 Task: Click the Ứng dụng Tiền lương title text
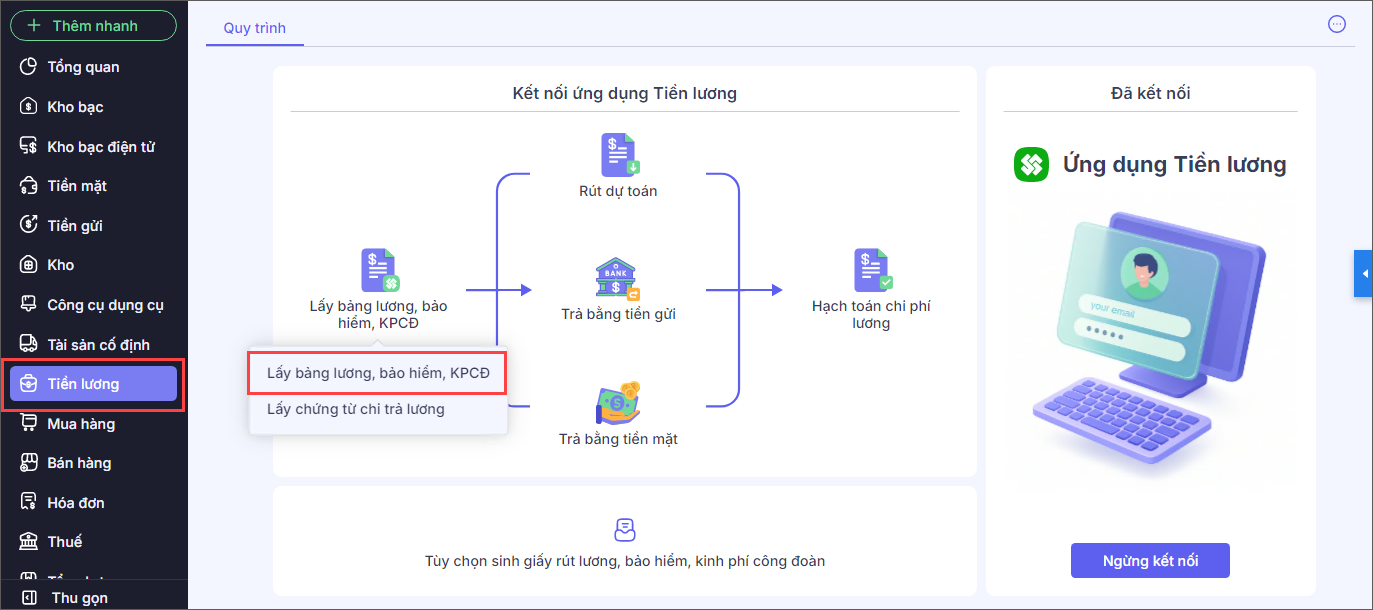click(x=1175, y=165)
